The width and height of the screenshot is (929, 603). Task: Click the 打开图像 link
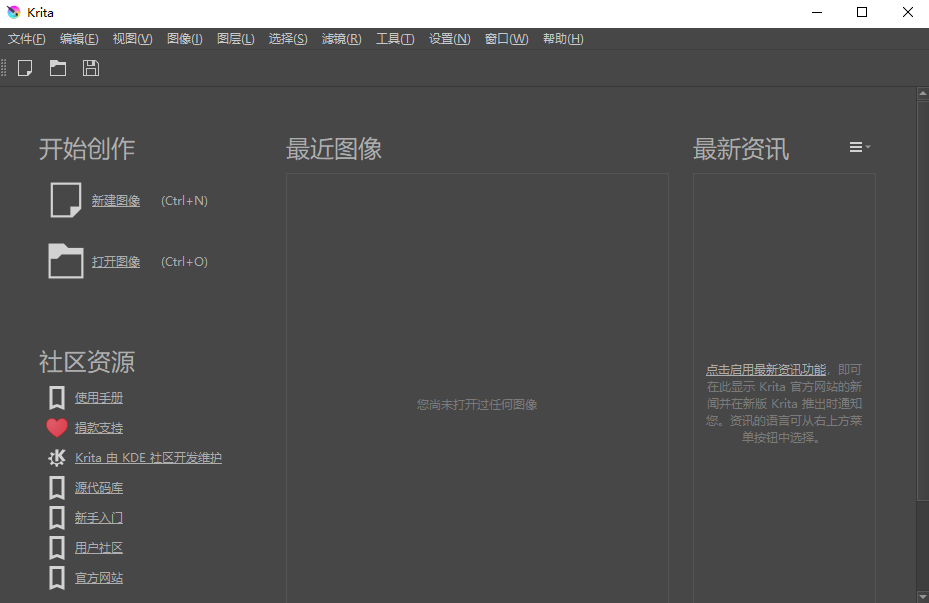tap(116, 262)
